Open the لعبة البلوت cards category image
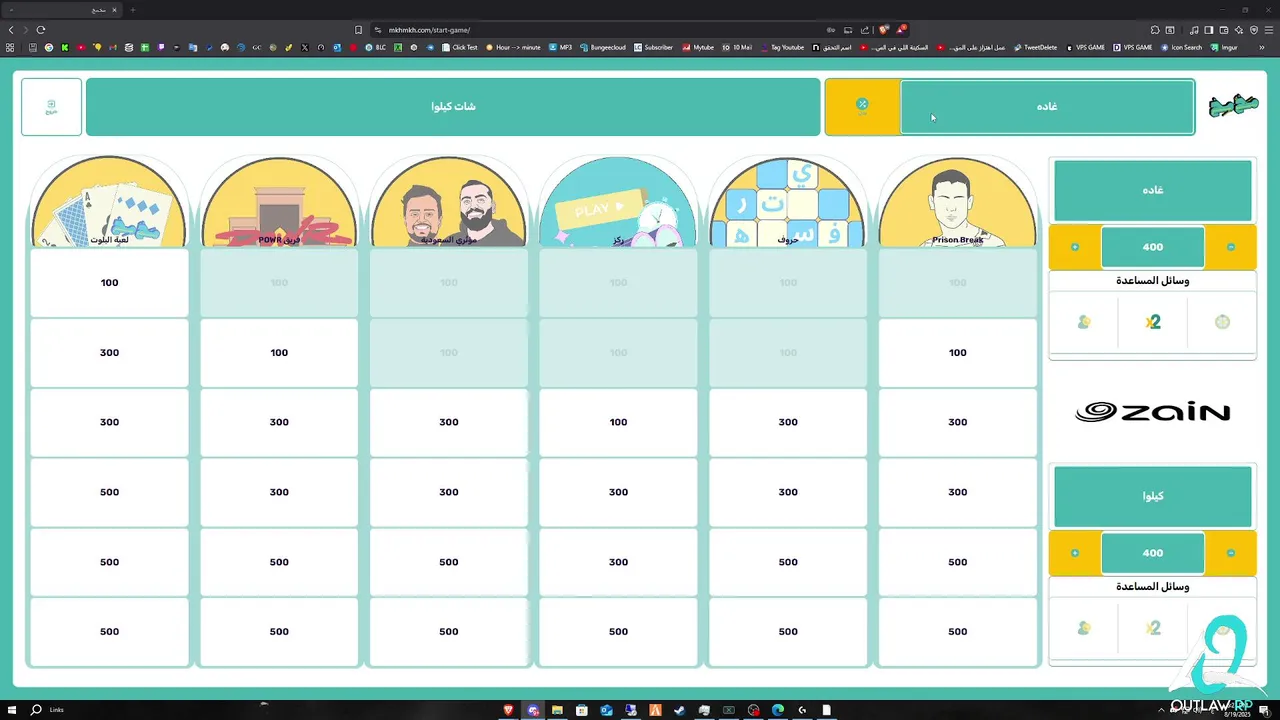Viewport: 1280px width, 720px height. tap(109, 202)
